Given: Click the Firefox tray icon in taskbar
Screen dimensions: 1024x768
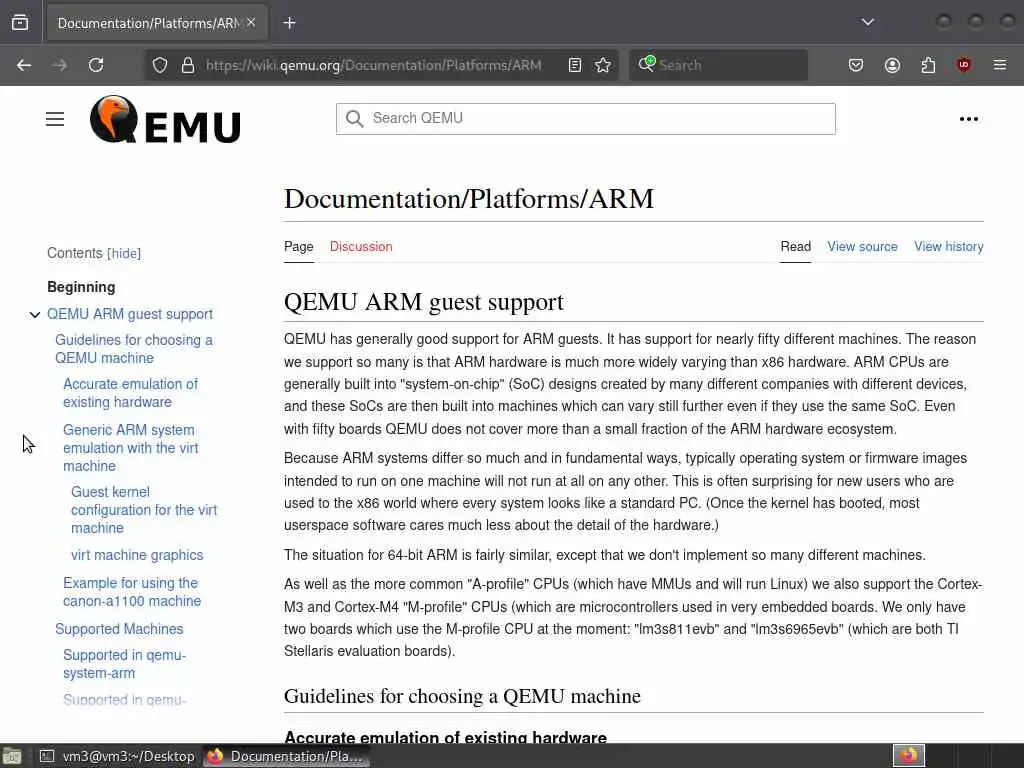Looking at the screenshot, I should click(908, 756).
